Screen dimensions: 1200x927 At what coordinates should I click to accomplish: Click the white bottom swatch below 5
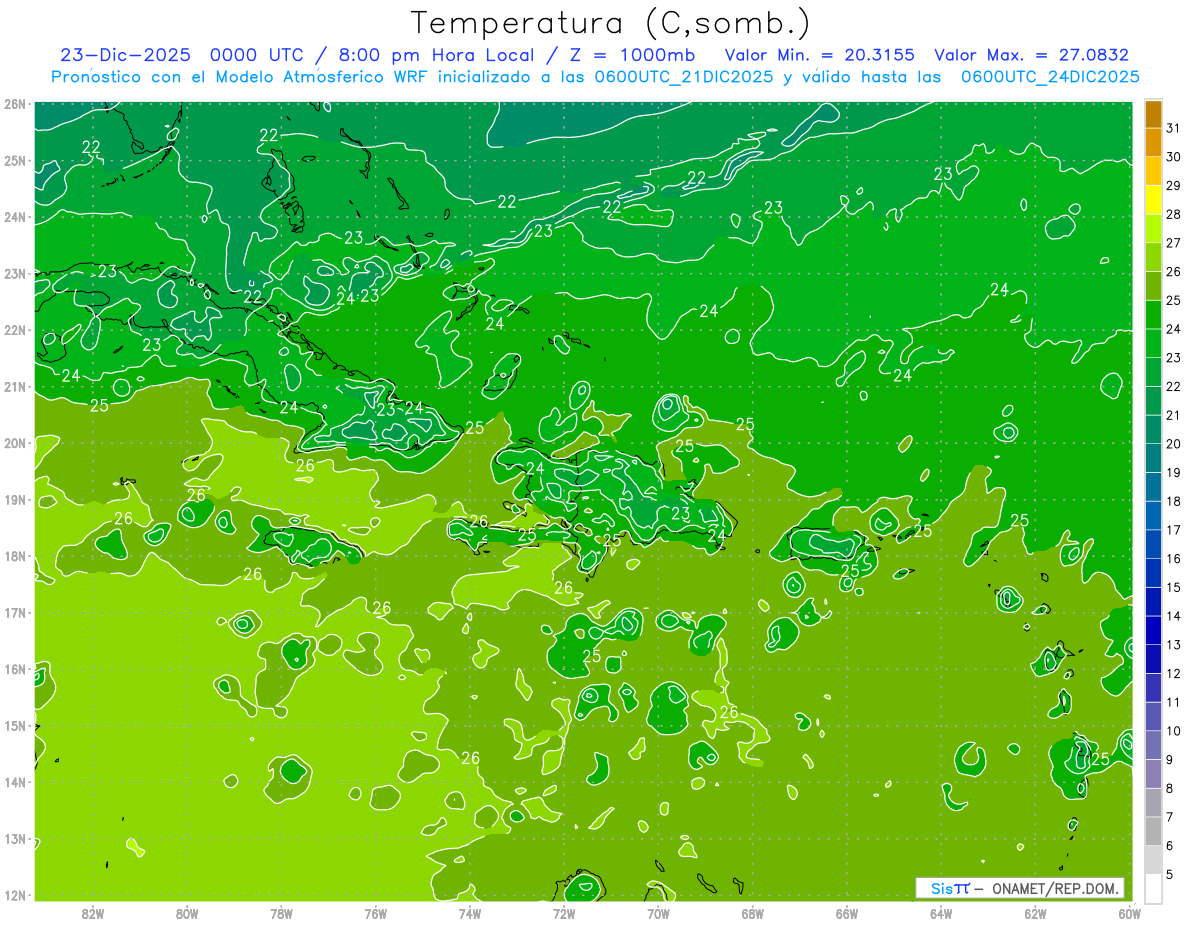[1154, 889]
